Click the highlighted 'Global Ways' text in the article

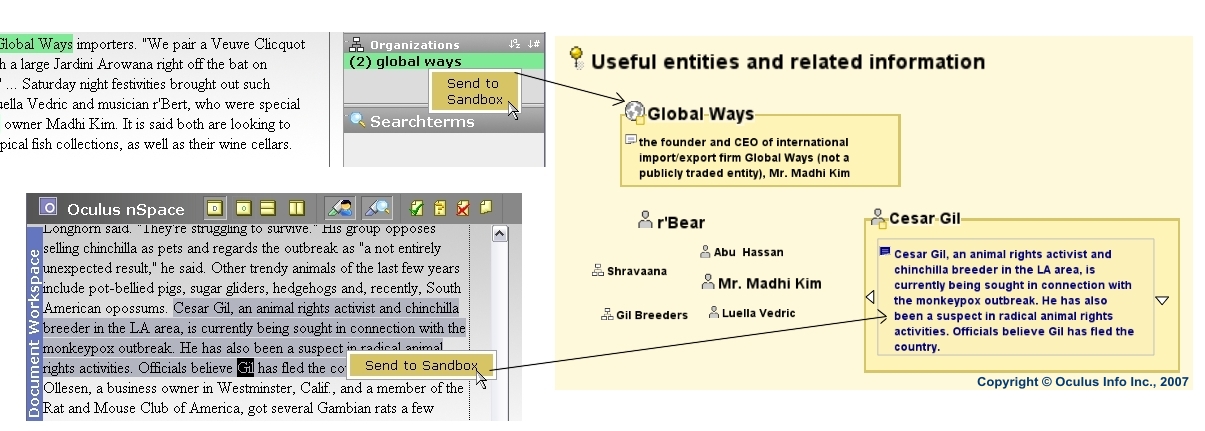[36, 44]
